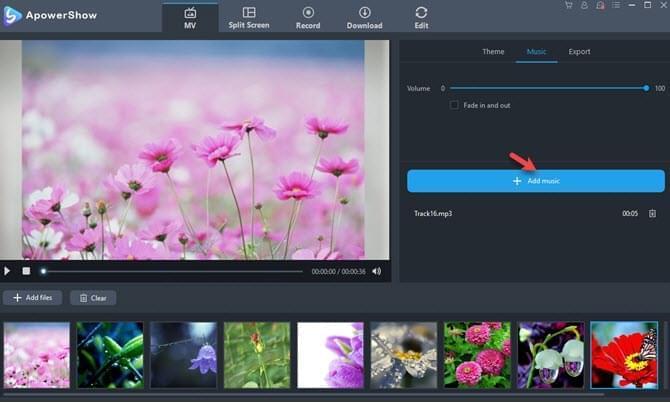Clear all files with Clear button
Screen dimensions: 670x403
93,298
